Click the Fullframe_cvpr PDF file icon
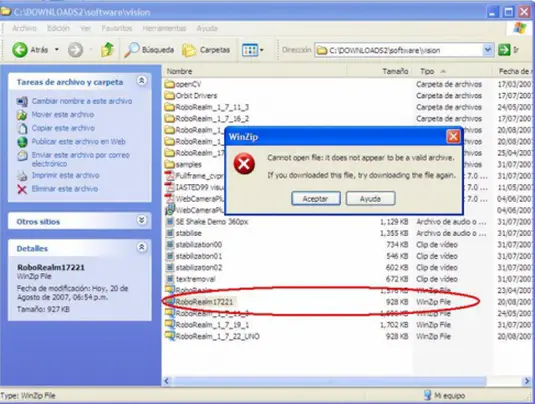The height and width of the screenshot is (404, 535). coord(170,176)
